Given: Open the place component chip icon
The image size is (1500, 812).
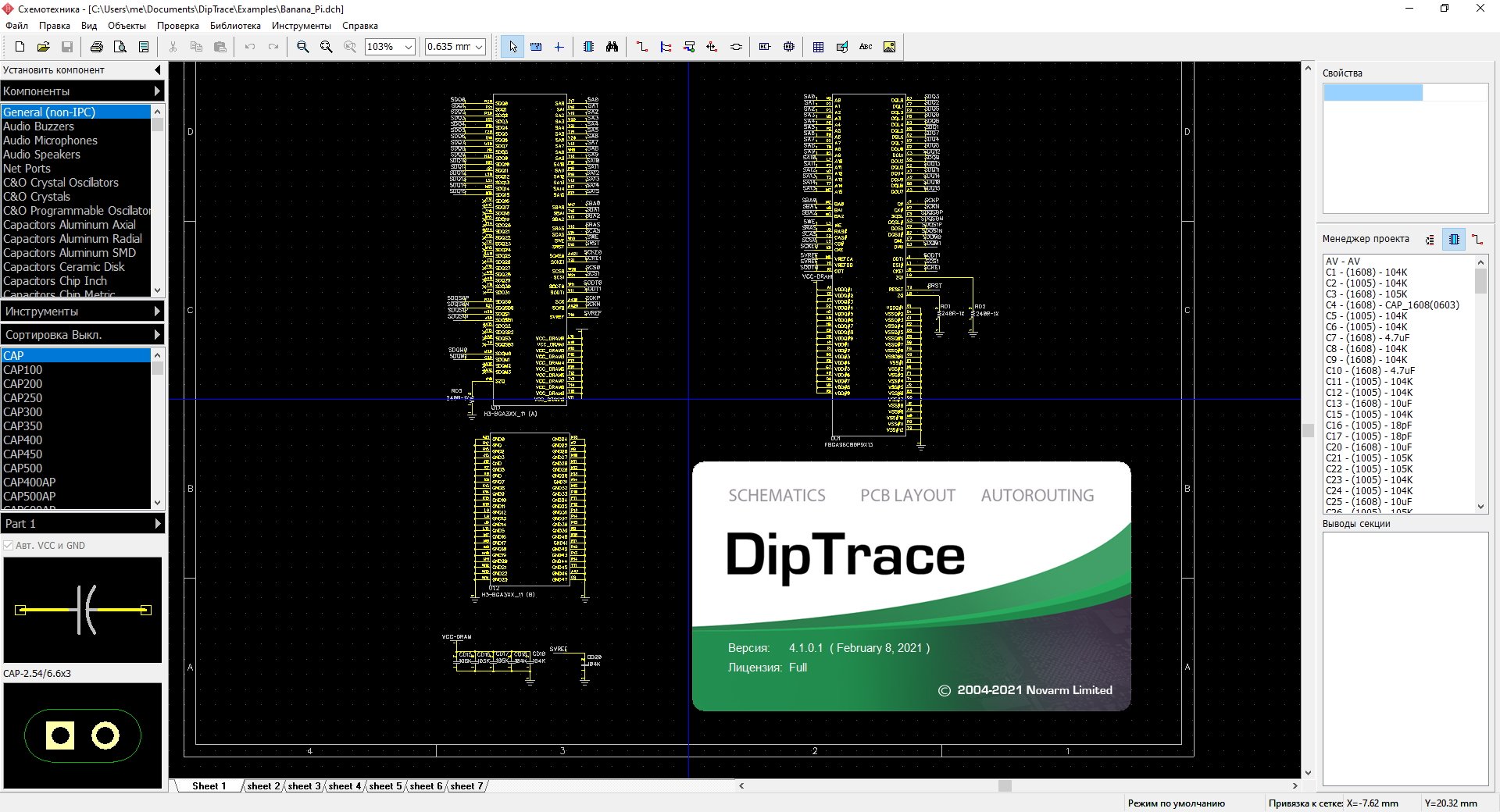Looking at the screenshot, I should 588,47.
